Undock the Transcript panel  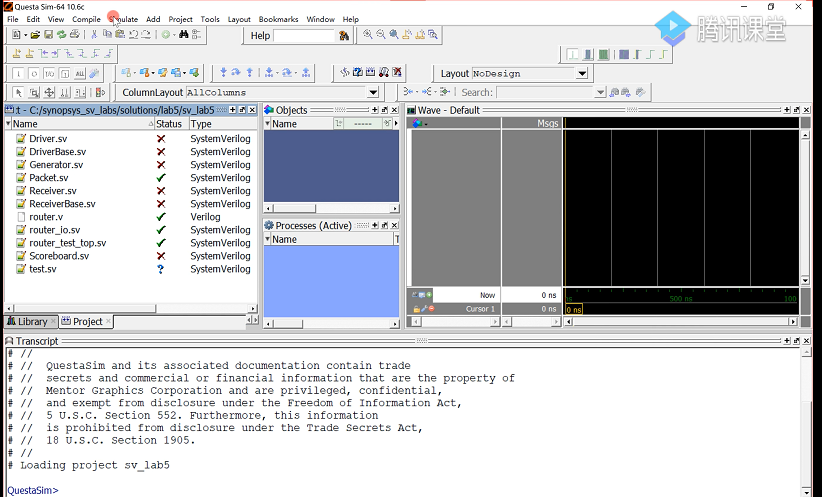[x=797, y=341]
